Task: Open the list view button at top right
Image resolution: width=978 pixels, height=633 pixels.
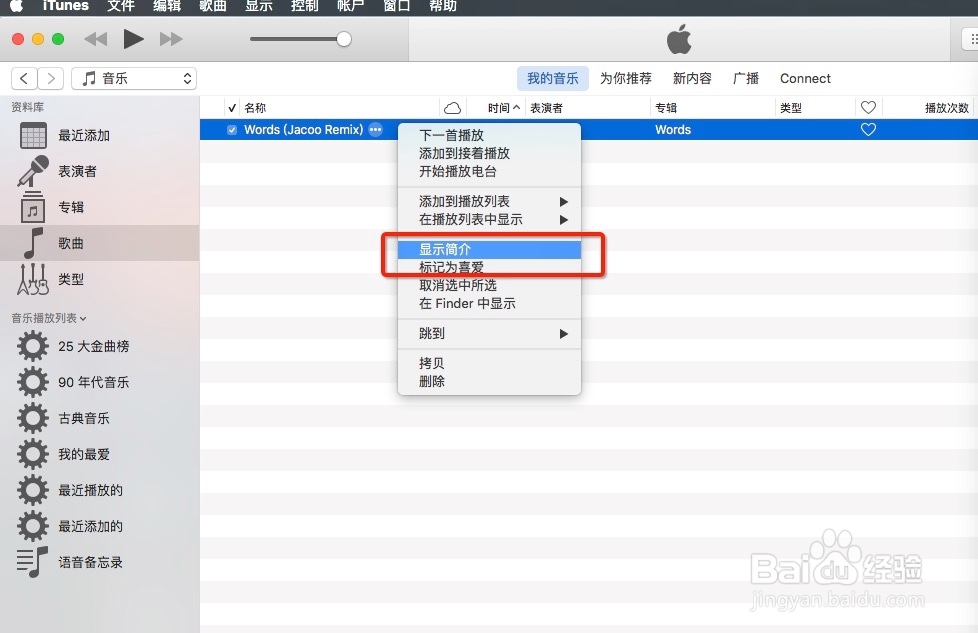Action: click(x=970, y=39)
